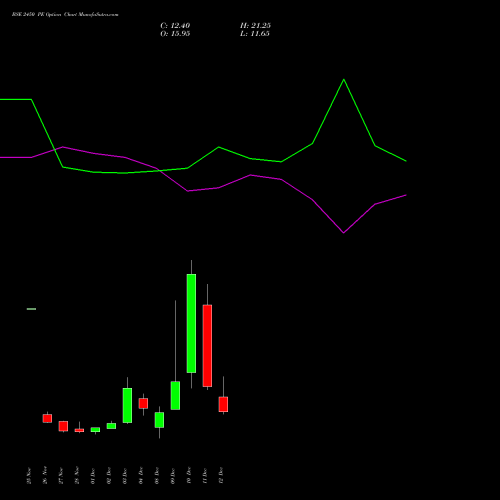
Task: Select the 12 Dec date label
Action: (x=221, y=476)
